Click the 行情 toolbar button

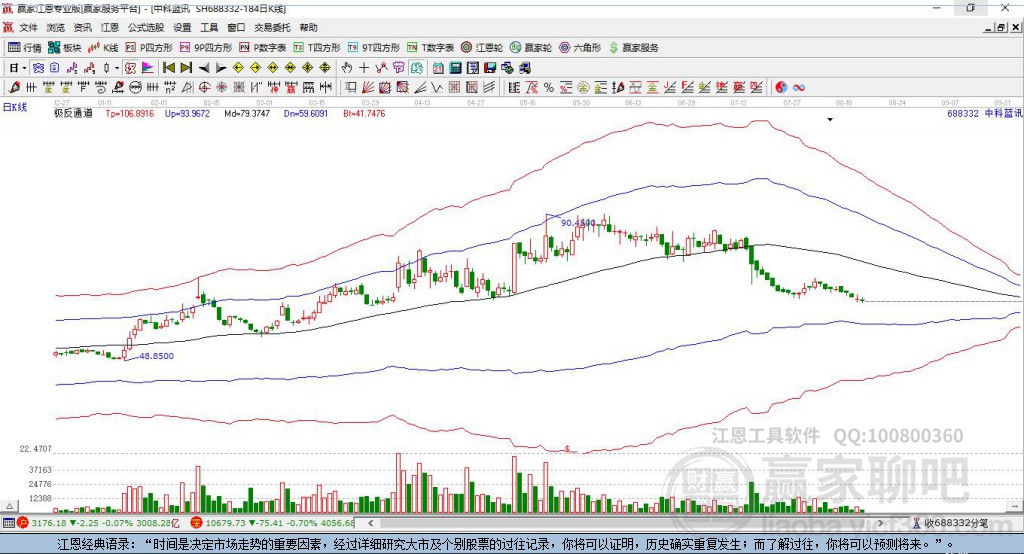tap(25, 48)
